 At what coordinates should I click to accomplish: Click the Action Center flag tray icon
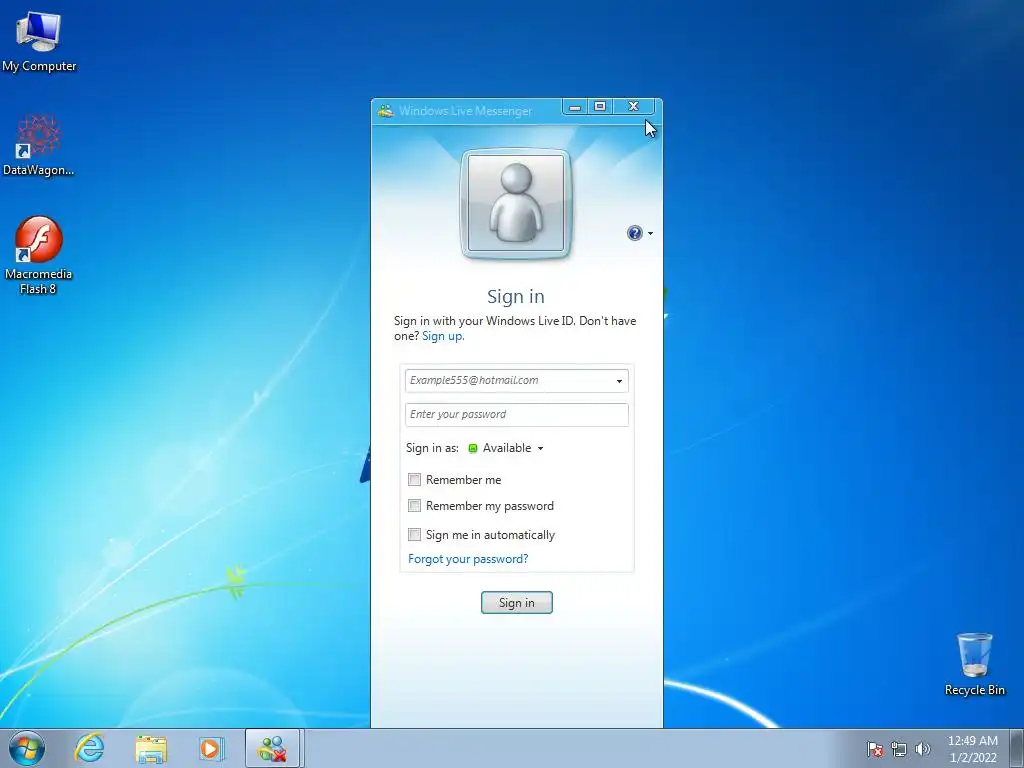tap(874, 749)
